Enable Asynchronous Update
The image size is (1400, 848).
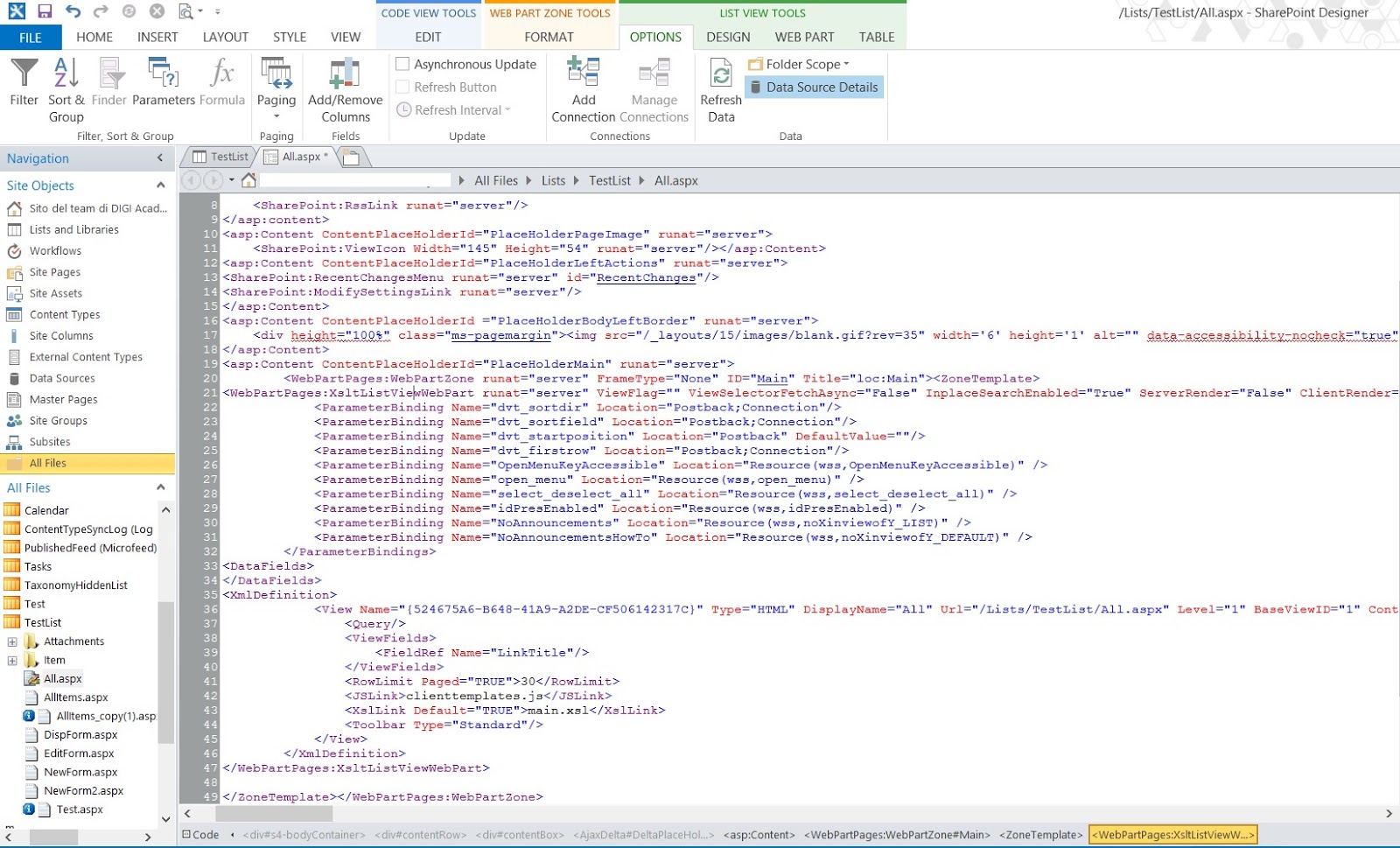click(x=402, y=64)
